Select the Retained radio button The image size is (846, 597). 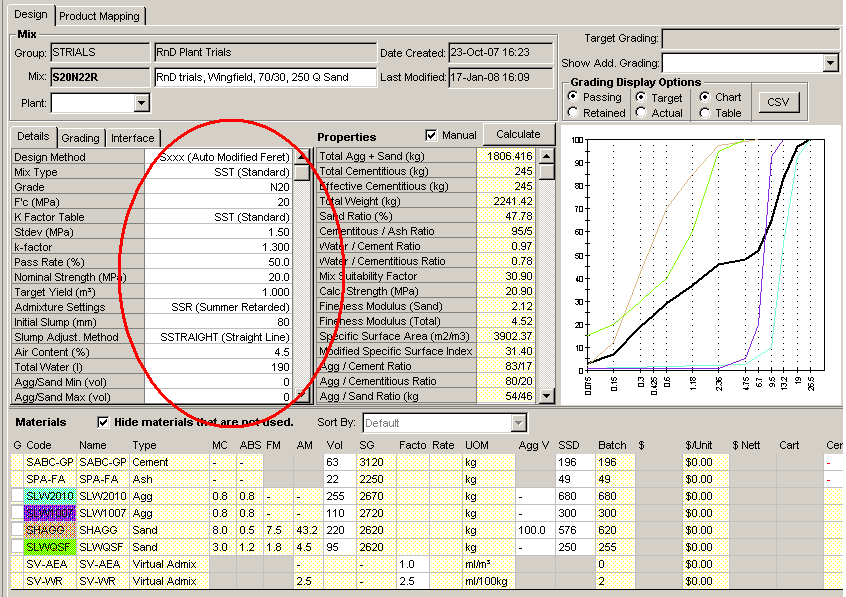[573, 113]
